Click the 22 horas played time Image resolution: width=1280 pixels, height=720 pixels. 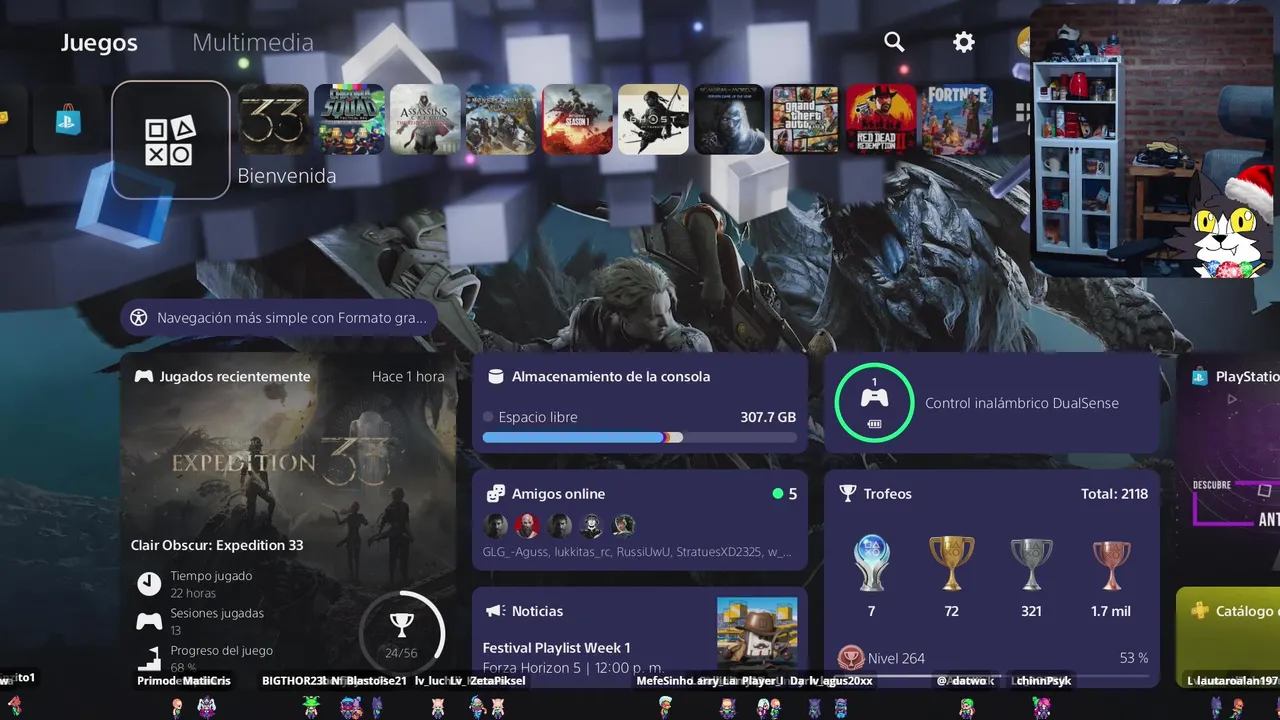tap(193, 593)
